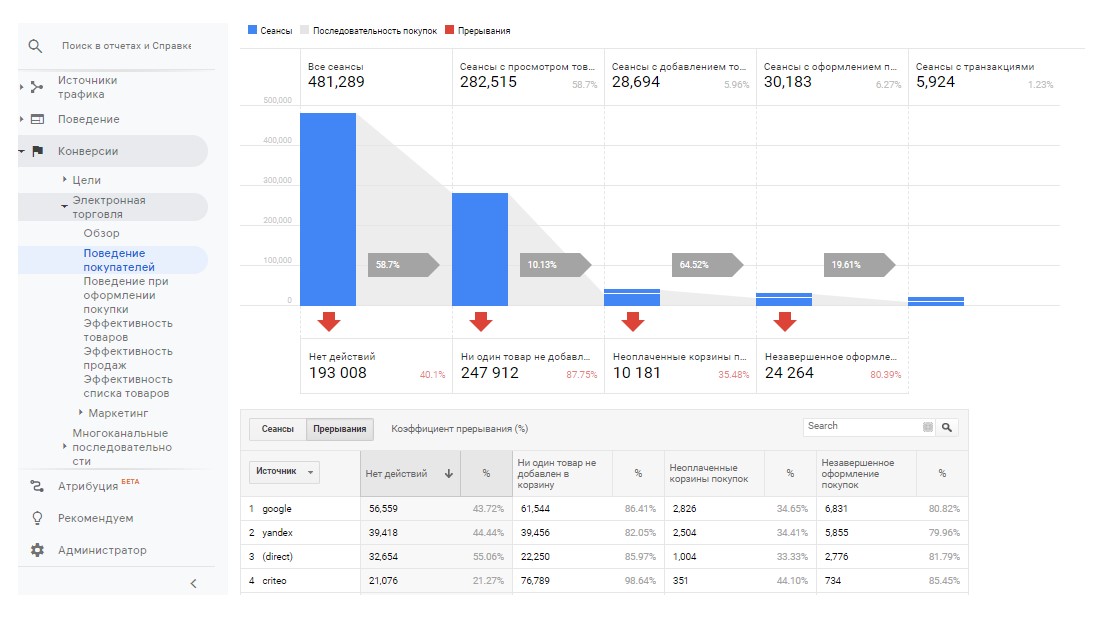Switch to the Сеансы tab
This screenshot has width=1097, height=625.
coord(278,429)
